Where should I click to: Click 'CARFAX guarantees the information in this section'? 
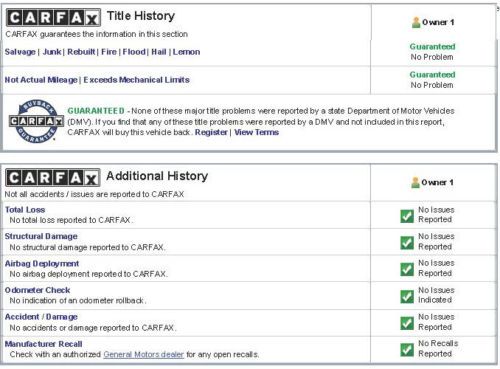(x=97, y=34)
